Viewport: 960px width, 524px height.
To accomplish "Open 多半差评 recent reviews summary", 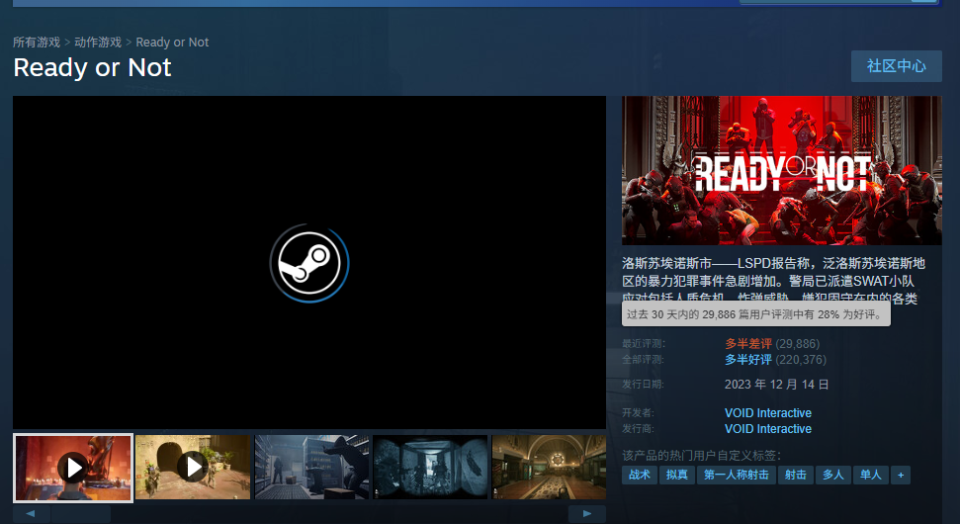I will [748, 343].
